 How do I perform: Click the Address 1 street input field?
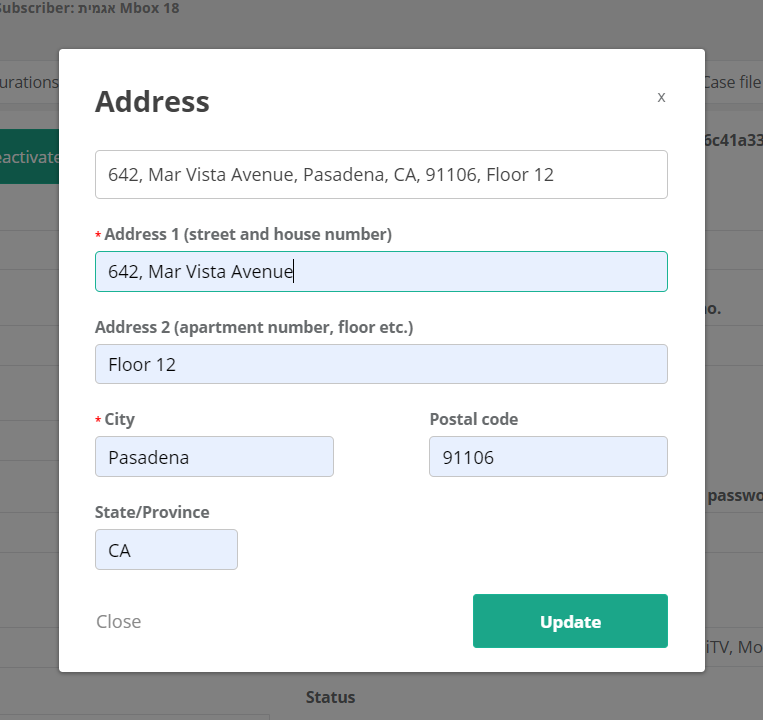pos(381,271)
